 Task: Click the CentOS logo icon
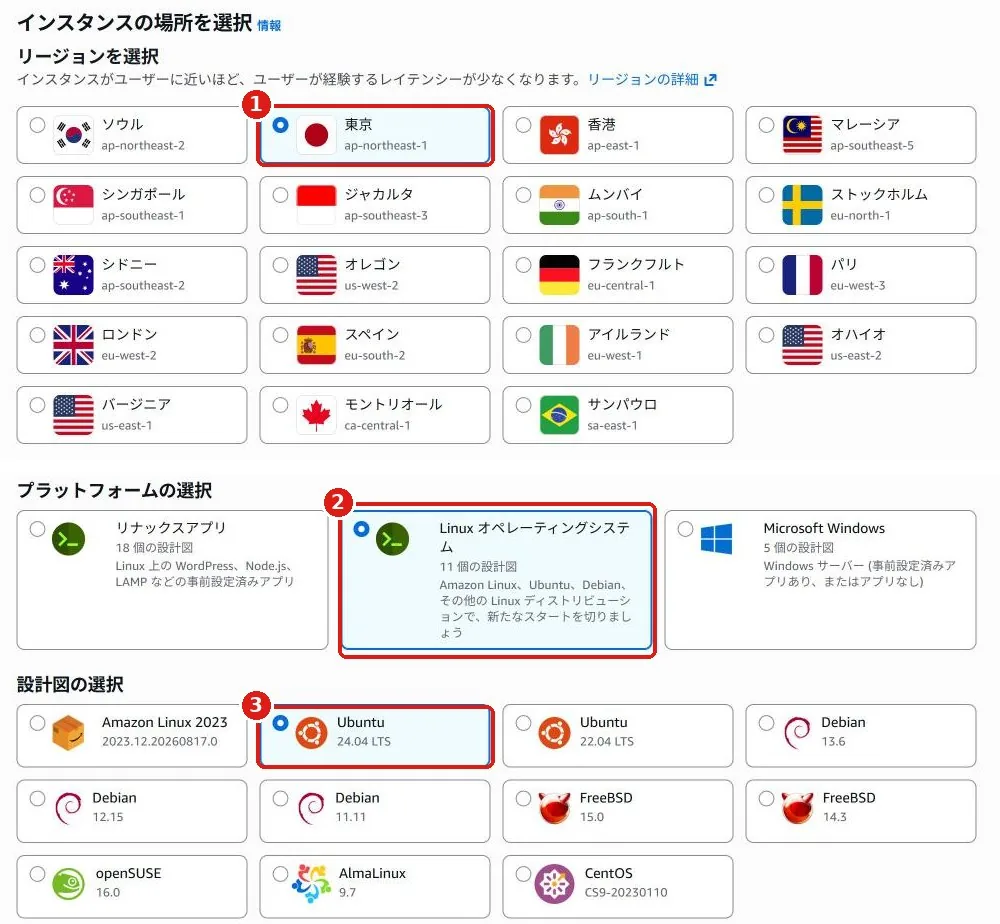coord(554,884)
